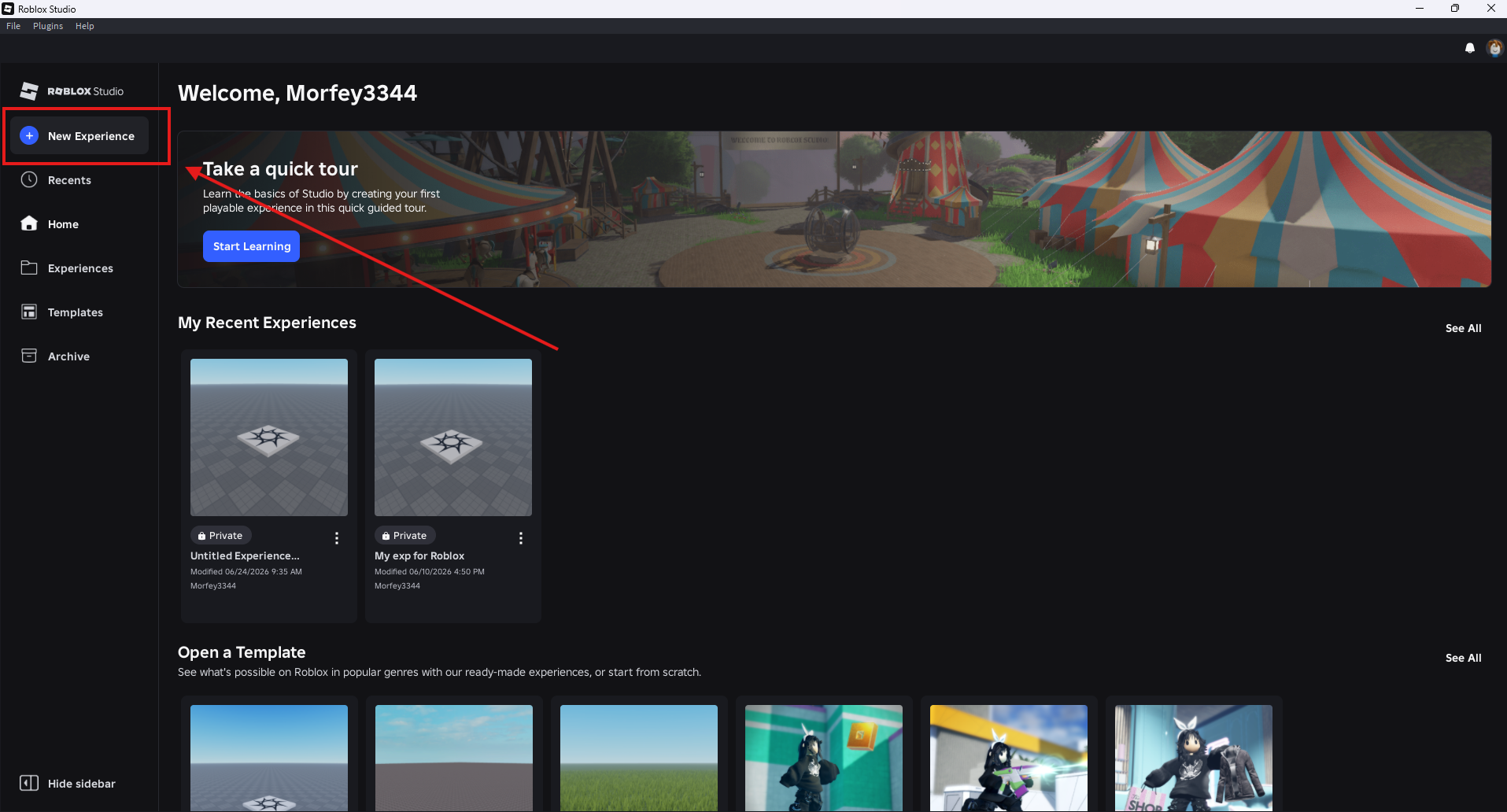The width and height of the screenshot is (1507, 812).
Task: Click the 'Take a quick tour' heading
Action: coord(280,169)
